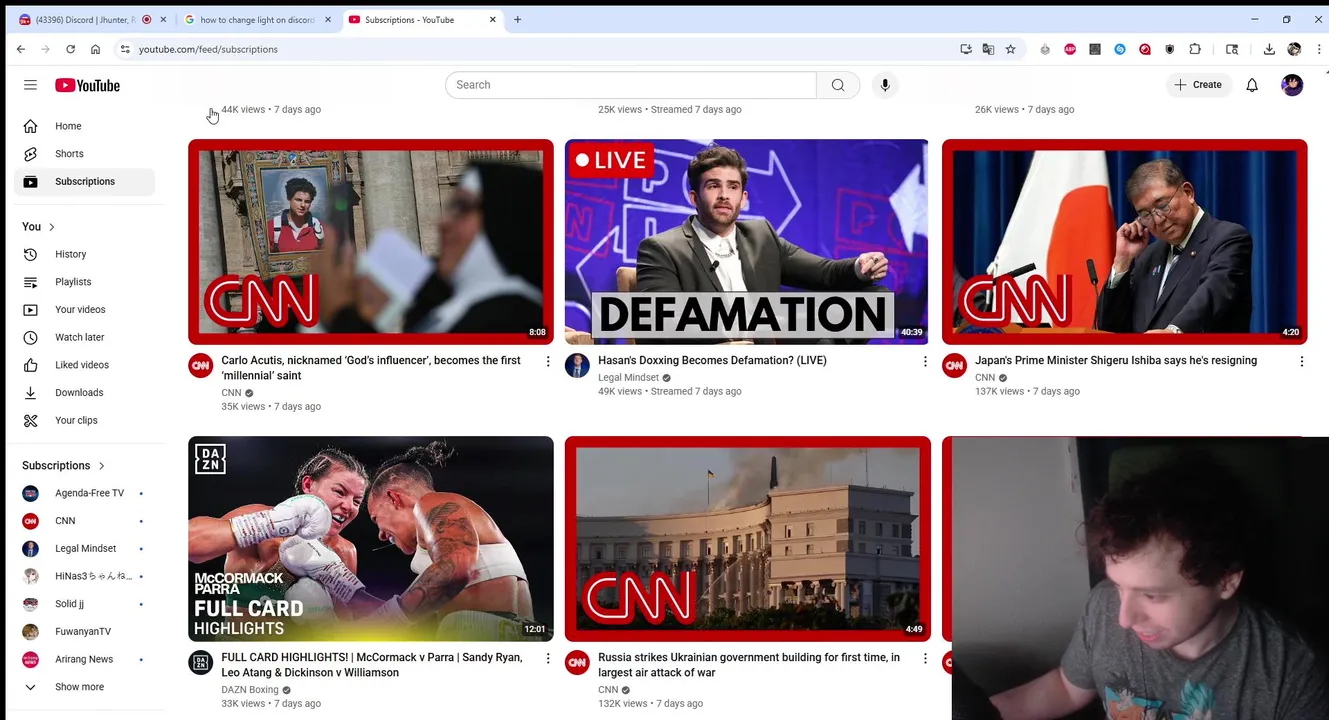Start voice search with the microphone
The width and height of the screenshot is (1329, 720).
pyautogui.click(x=885, y=85)
